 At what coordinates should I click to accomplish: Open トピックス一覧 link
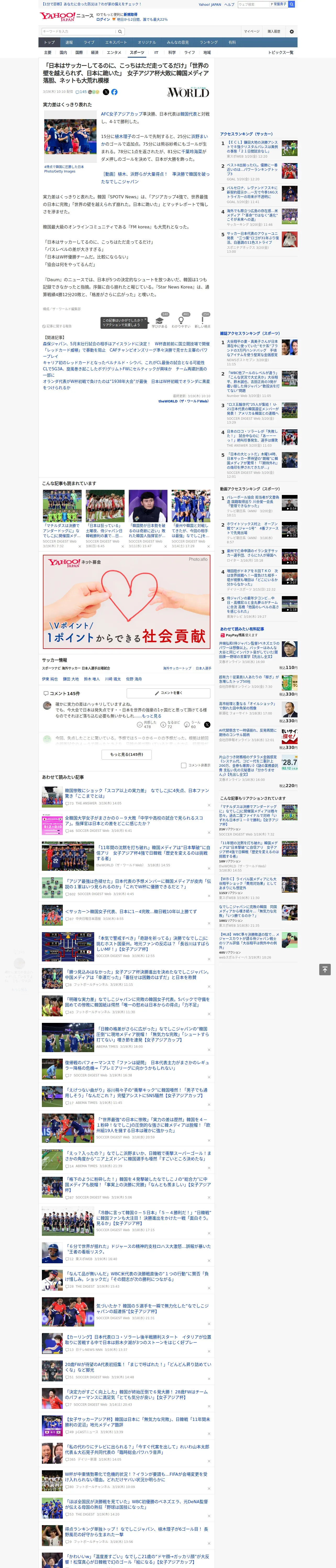tap(281, 52)
